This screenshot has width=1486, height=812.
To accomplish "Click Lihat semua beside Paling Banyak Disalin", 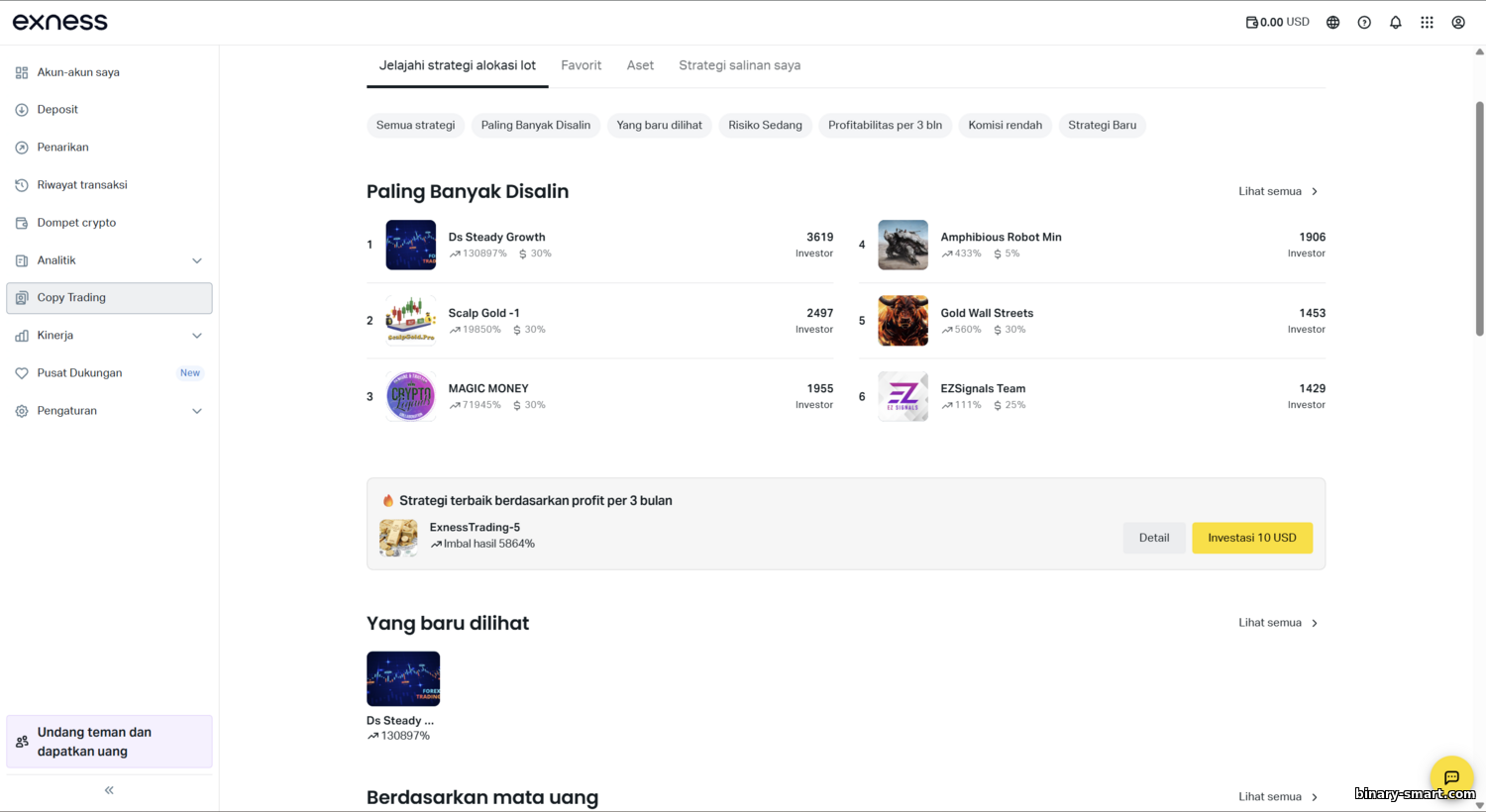I will pos(1277,191).
